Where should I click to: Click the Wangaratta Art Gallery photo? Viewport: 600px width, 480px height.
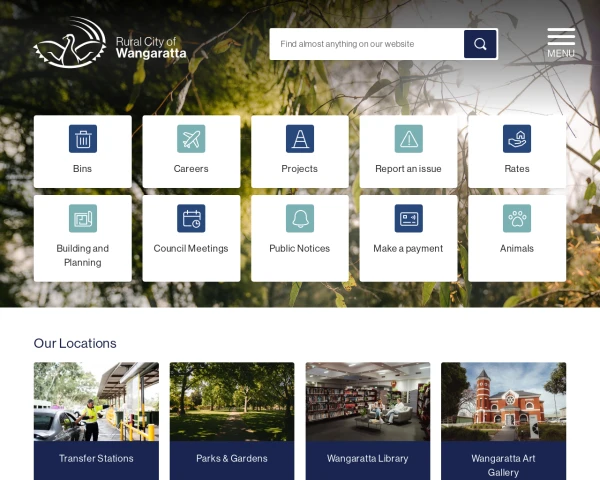tap(503, 402)
